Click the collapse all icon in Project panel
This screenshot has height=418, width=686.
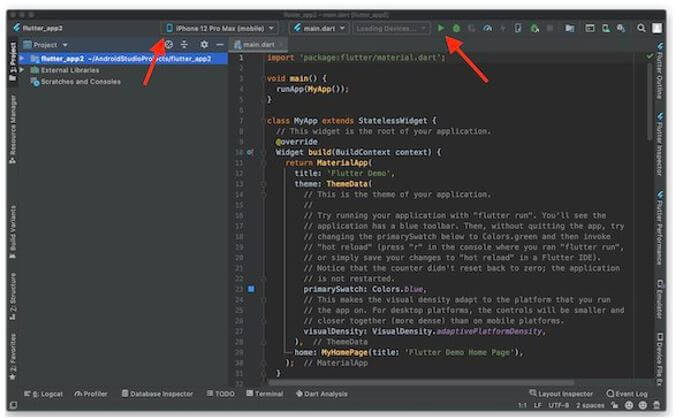(x=185, y=45)
